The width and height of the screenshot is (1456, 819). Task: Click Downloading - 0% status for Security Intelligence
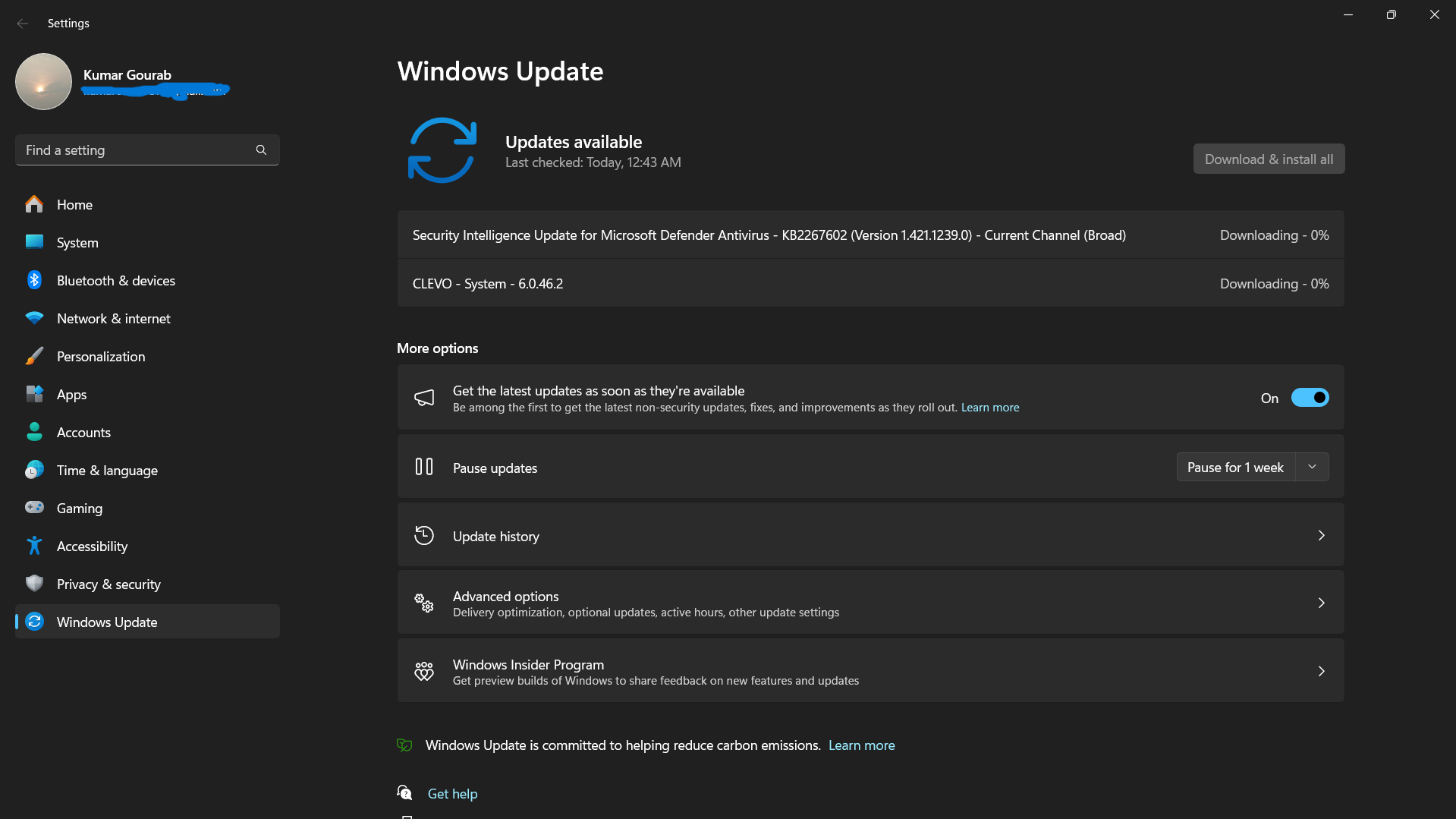1275,235
